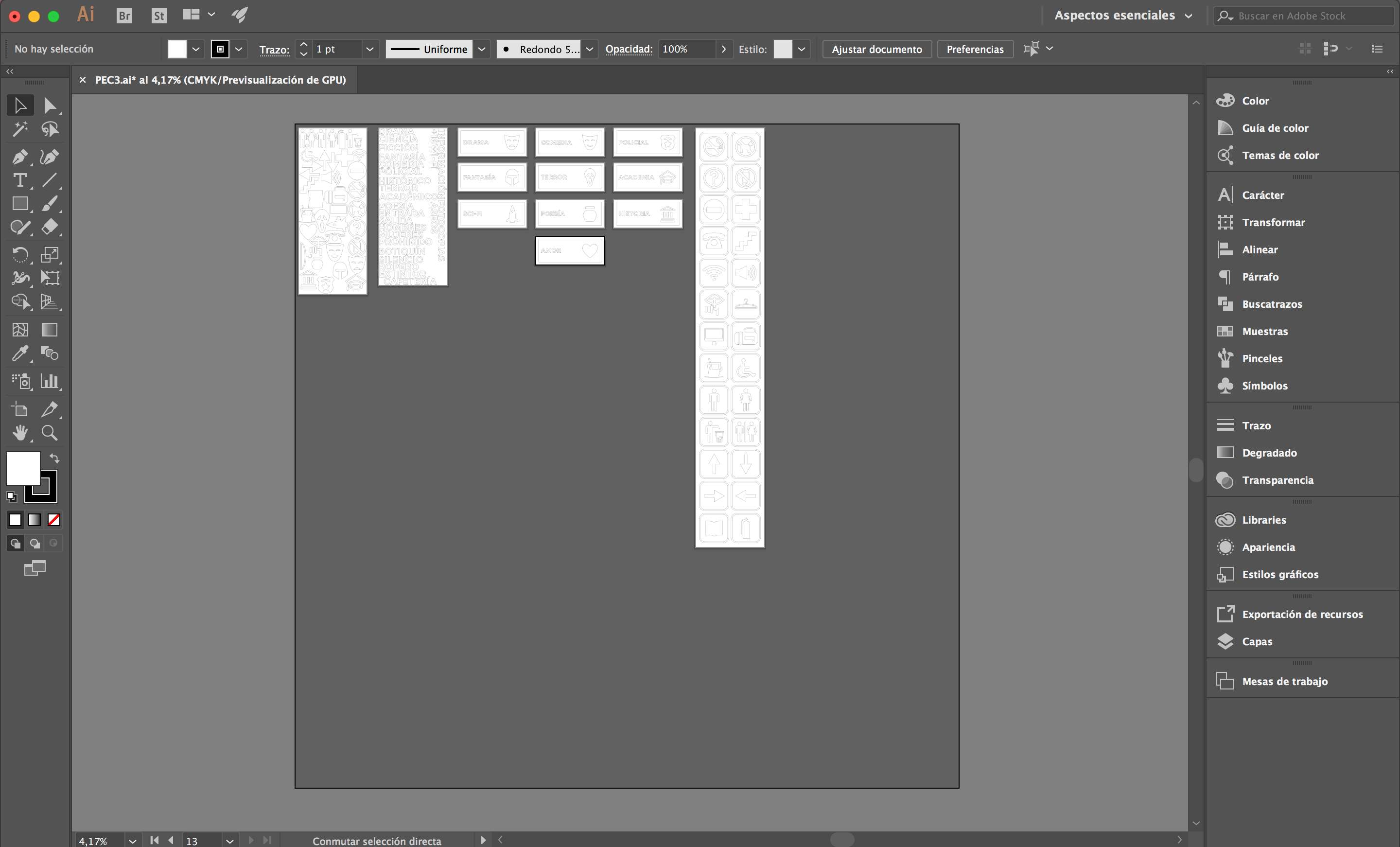Enable Draw Behind mode

pyautogui.click(x=35, y=544)
